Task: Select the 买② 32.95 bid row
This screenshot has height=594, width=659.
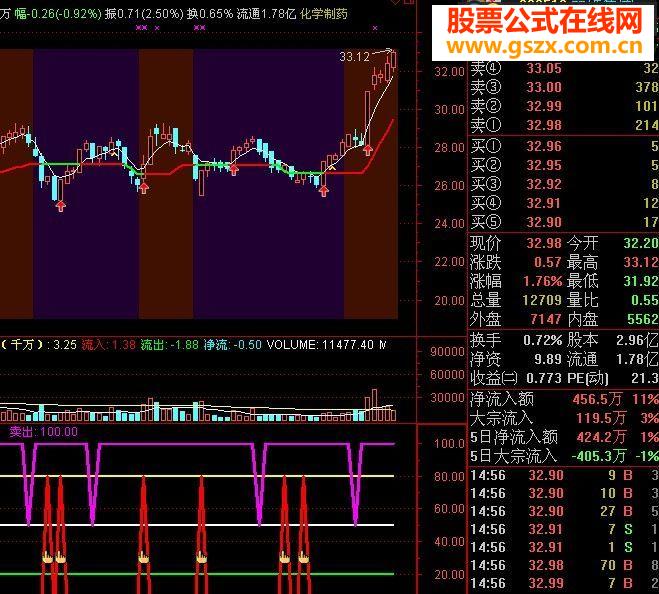Action: click(563, 165)
